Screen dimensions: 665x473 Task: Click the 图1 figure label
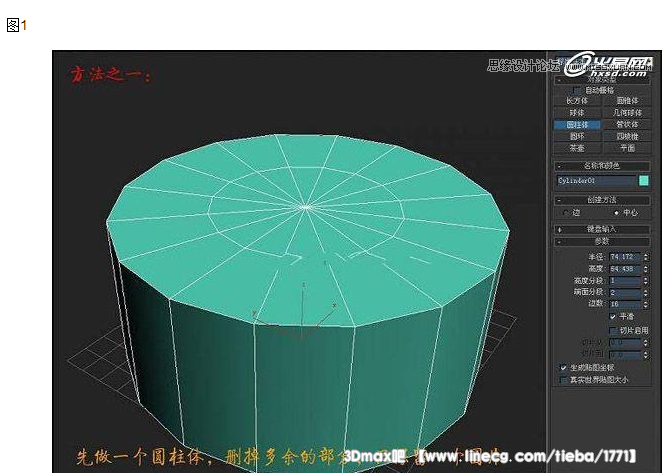click(x=17, y=25)
